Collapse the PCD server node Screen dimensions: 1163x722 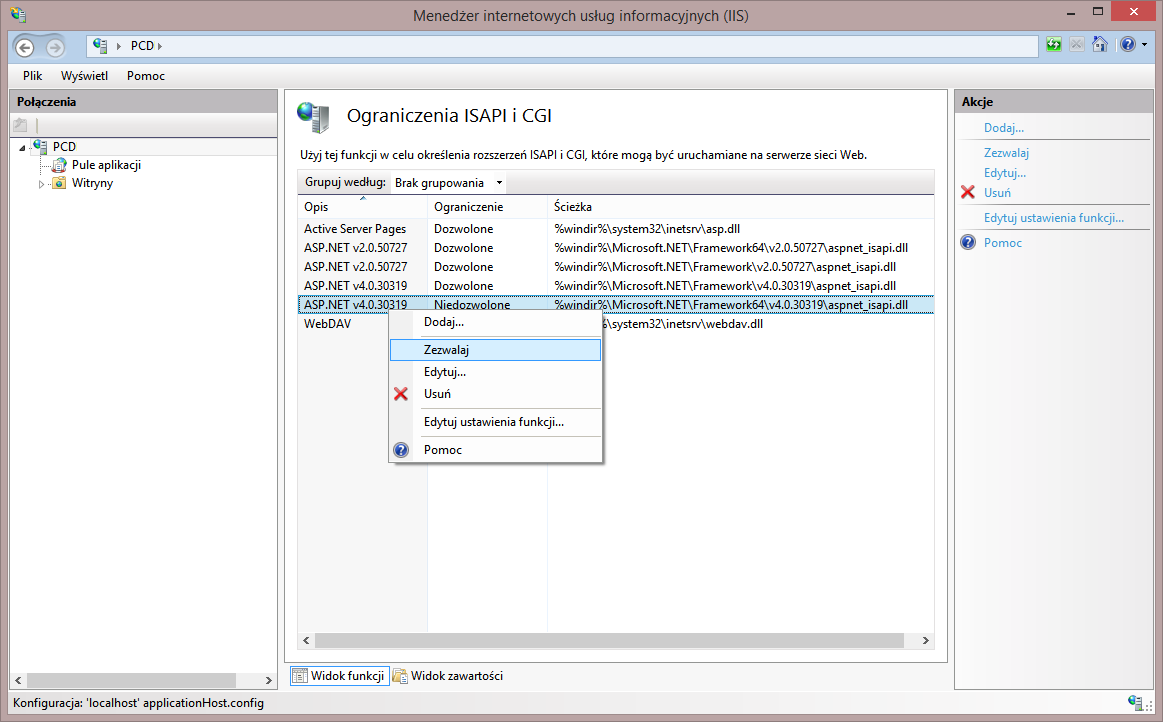[22, 147]
